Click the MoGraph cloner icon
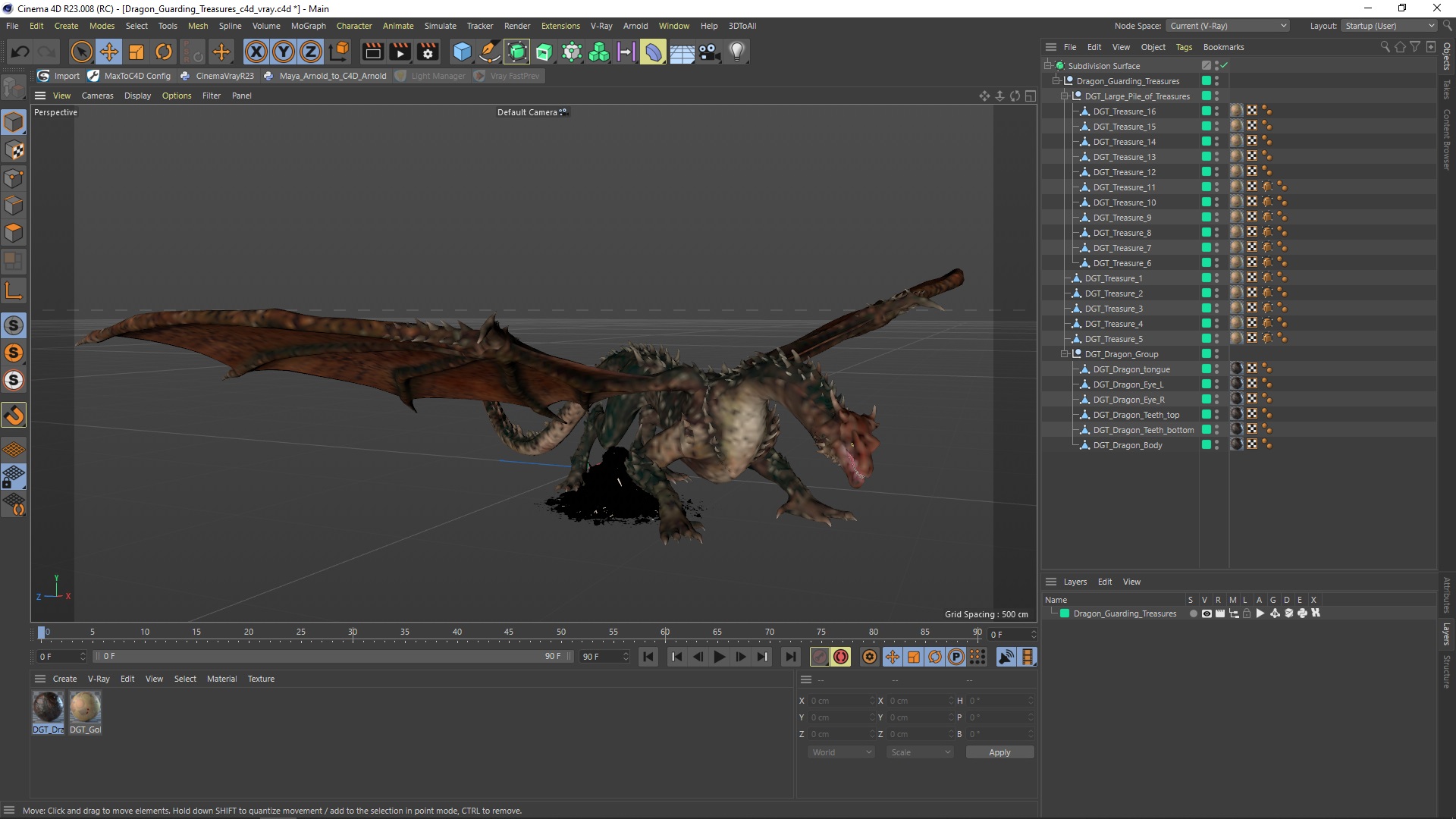This screenshot has height=819, width=1456. [599, 52]
